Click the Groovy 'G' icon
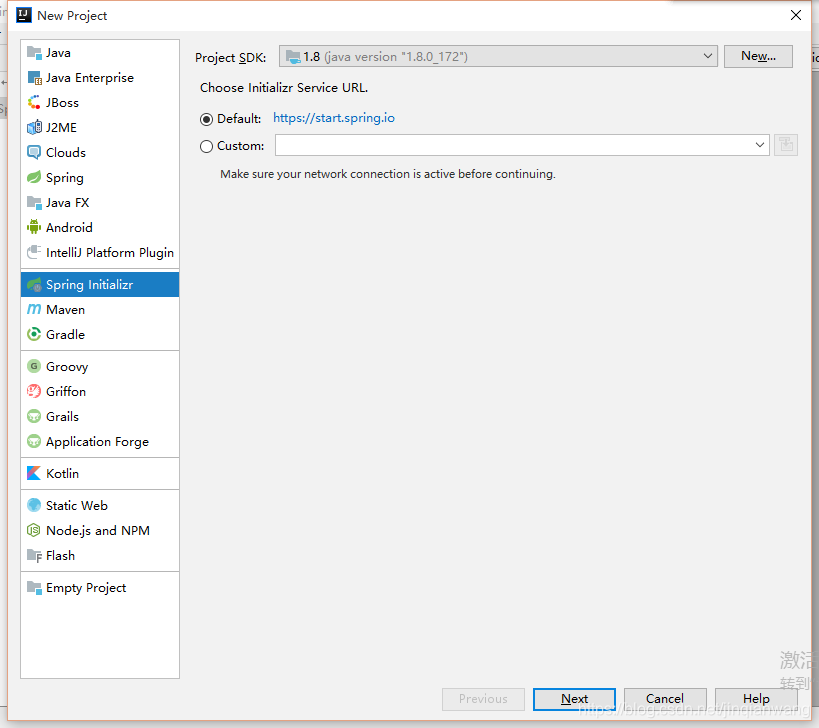 (x=34, y=366)
